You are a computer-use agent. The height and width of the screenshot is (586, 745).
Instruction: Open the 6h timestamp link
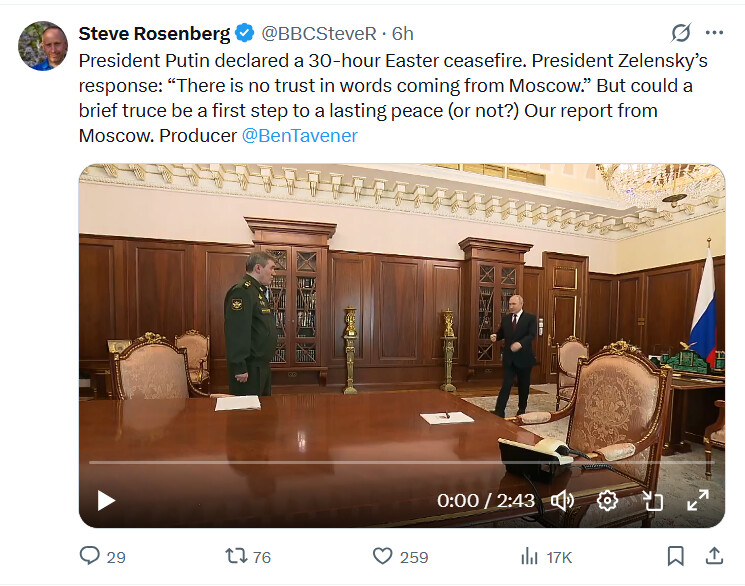coord(402,34)
